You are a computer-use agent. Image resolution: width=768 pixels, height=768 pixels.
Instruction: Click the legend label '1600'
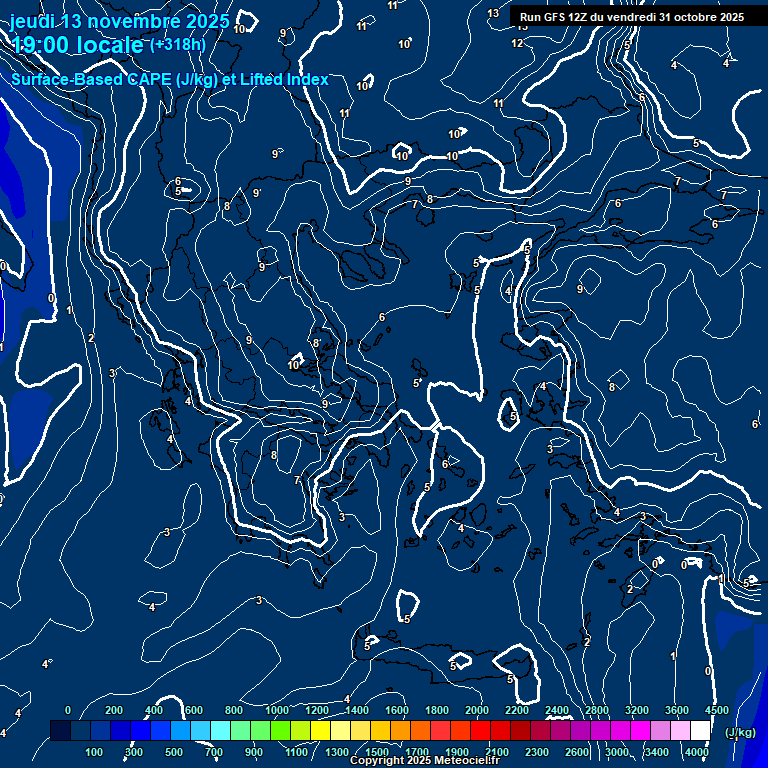pyautogui.click(x=397, y=710)
